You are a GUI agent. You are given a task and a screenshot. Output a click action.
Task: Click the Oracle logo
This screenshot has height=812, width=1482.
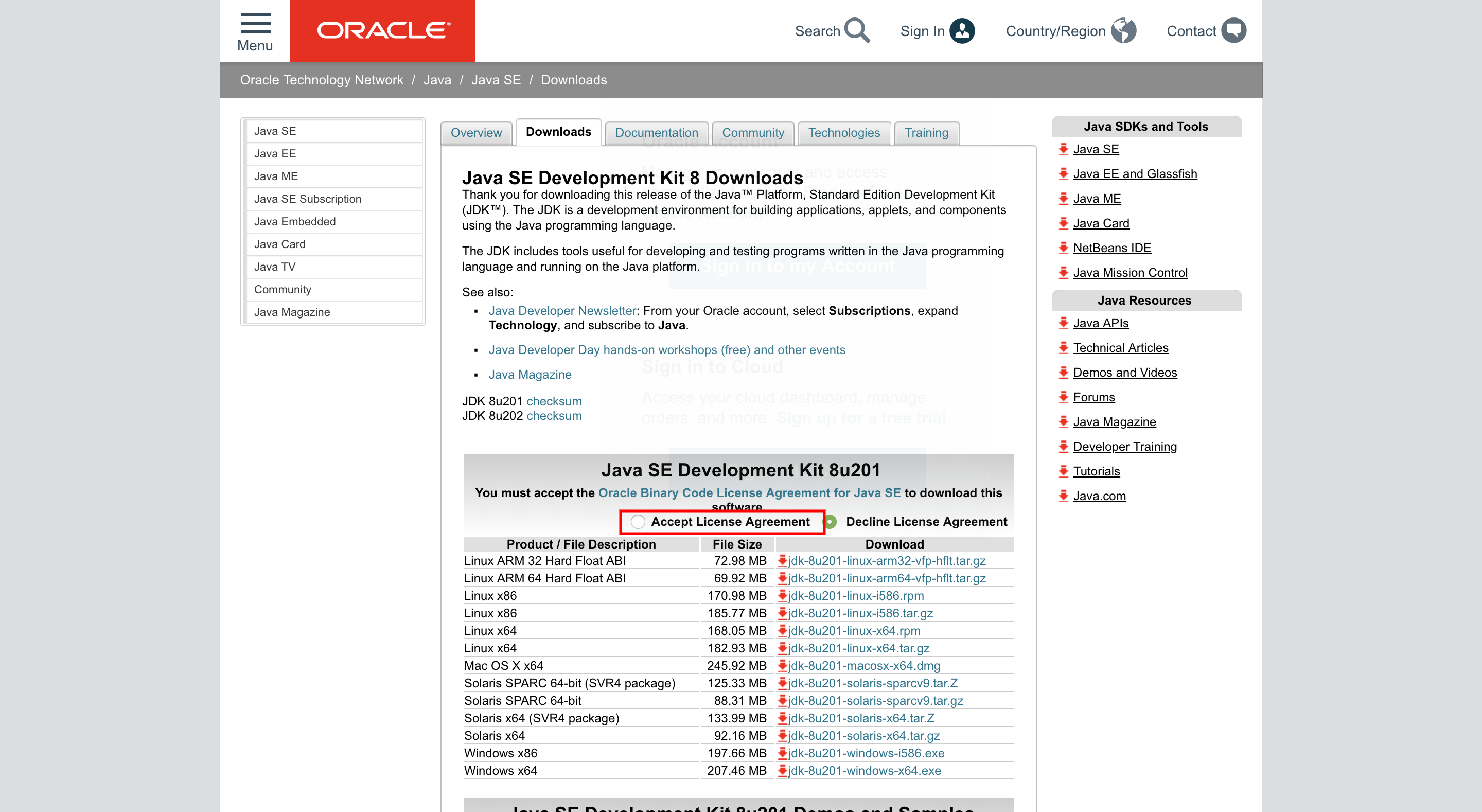(383, 30)
